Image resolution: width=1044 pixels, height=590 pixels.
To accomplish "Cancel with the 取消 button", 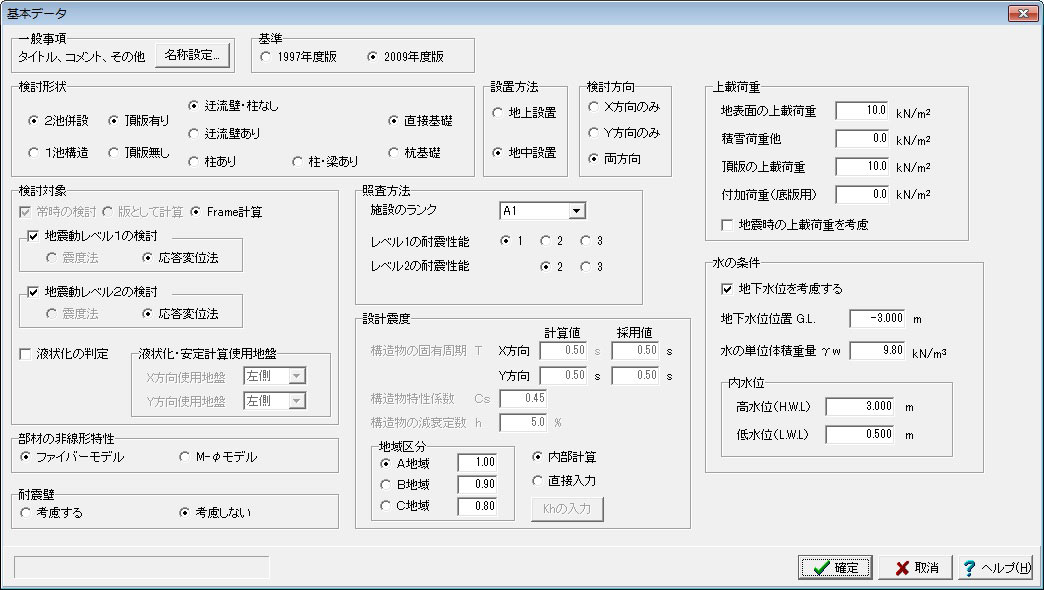I will tap(915, 567).
